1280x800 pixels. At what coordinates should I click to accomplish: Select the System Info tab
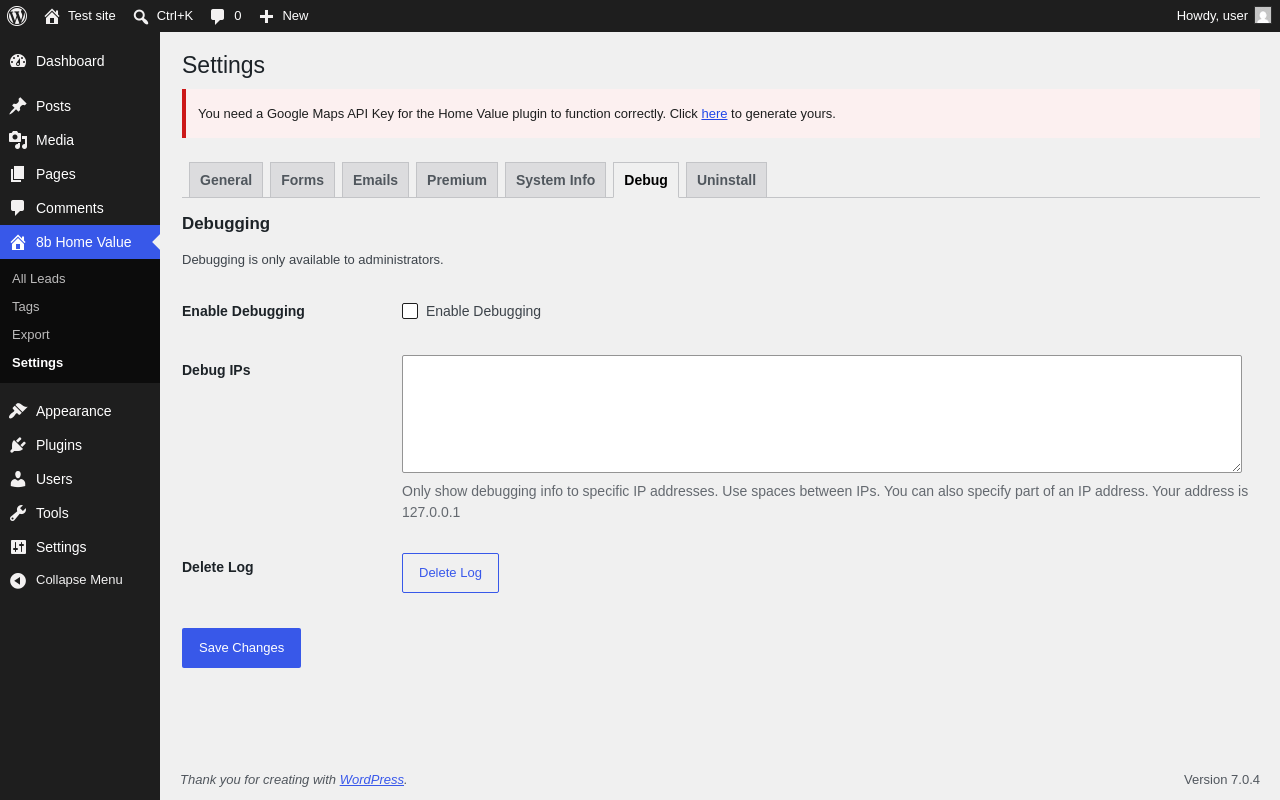tap(555, 180)
